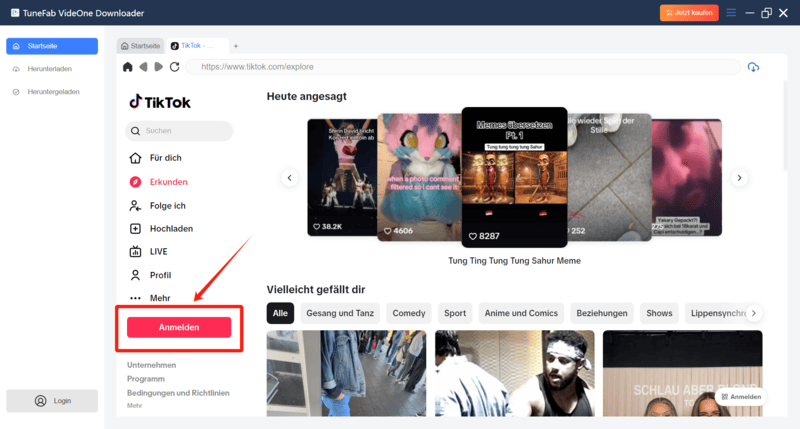Click the search magnifier icon

pyautogui.click(x=135, y=131)
